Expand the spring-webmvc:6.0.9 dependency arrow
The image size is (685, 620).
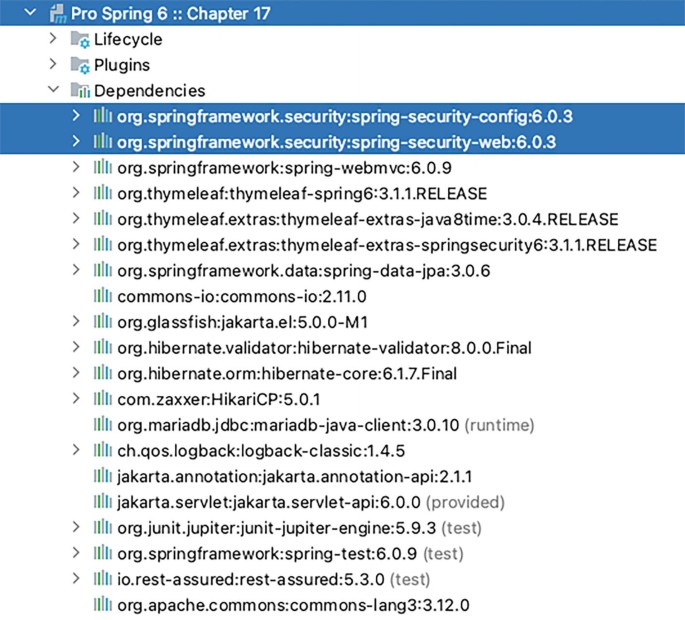click(77, 167)
